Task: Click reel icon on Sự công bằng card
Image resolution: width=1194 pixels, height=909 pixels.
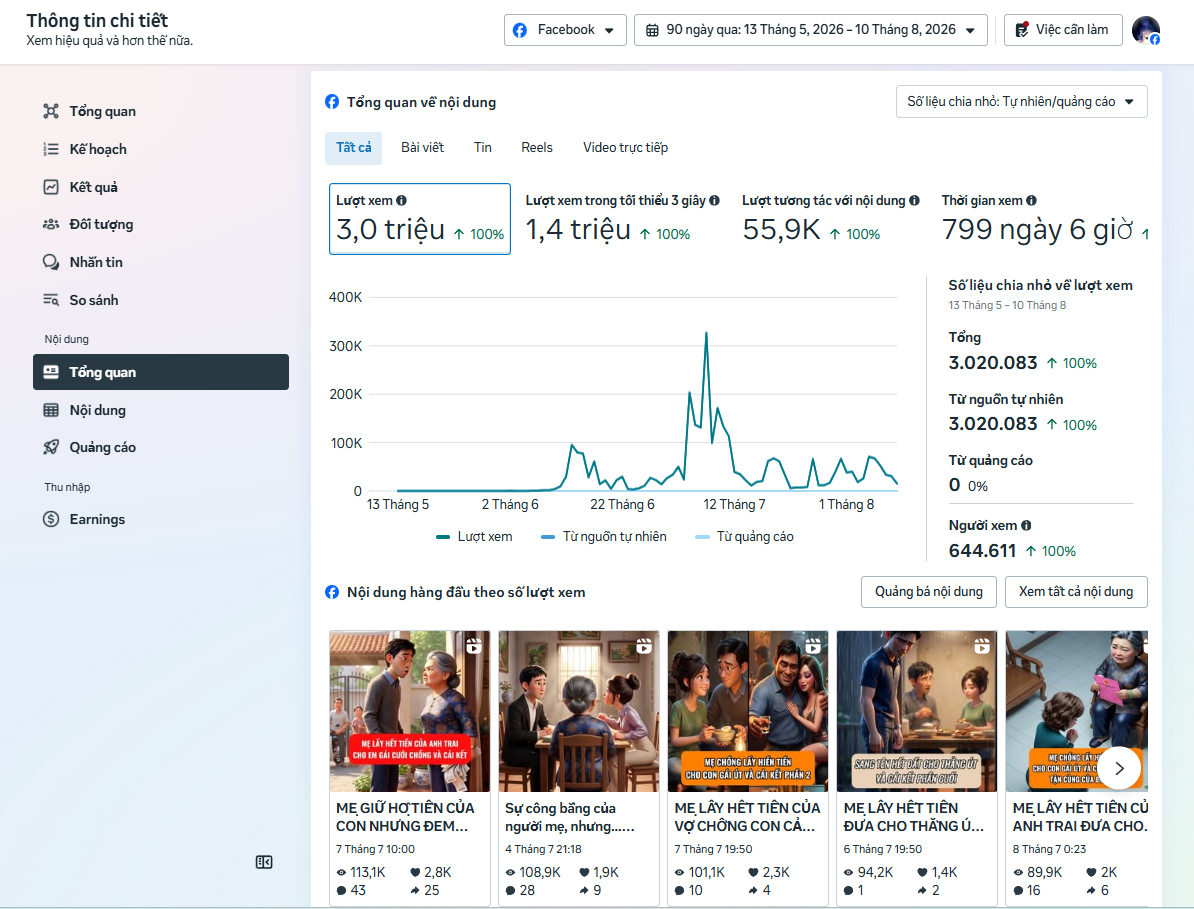Action: point(644,646)
